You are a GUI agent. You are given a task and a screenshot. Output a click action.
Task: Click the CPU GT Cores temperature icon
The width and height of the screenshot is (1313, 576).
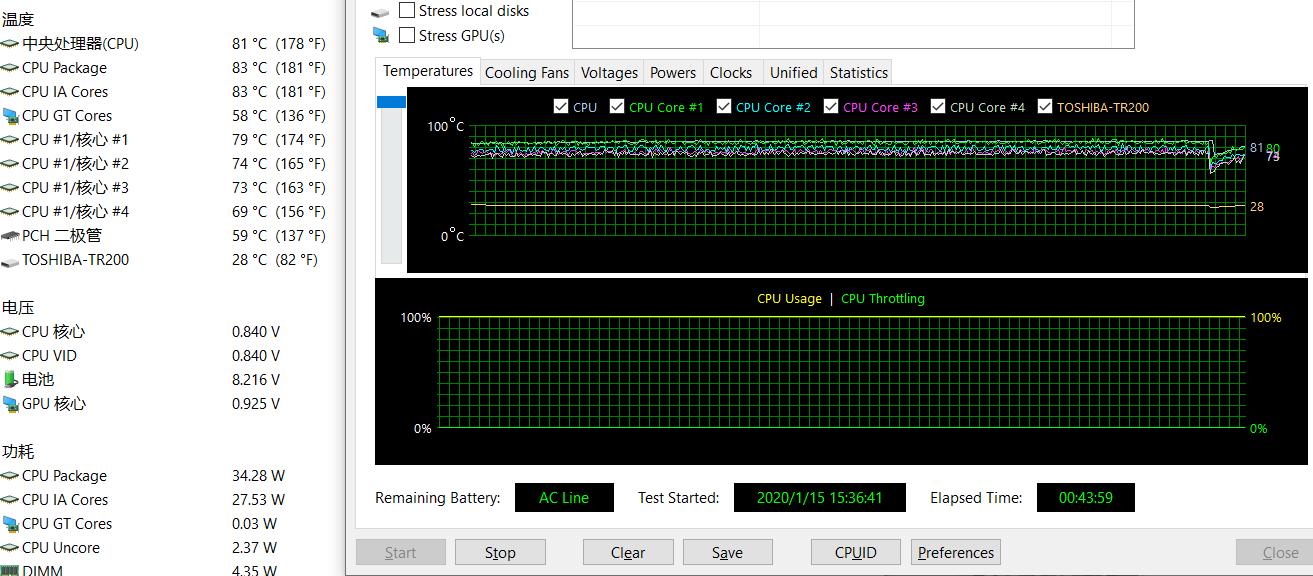click(10, 116)
